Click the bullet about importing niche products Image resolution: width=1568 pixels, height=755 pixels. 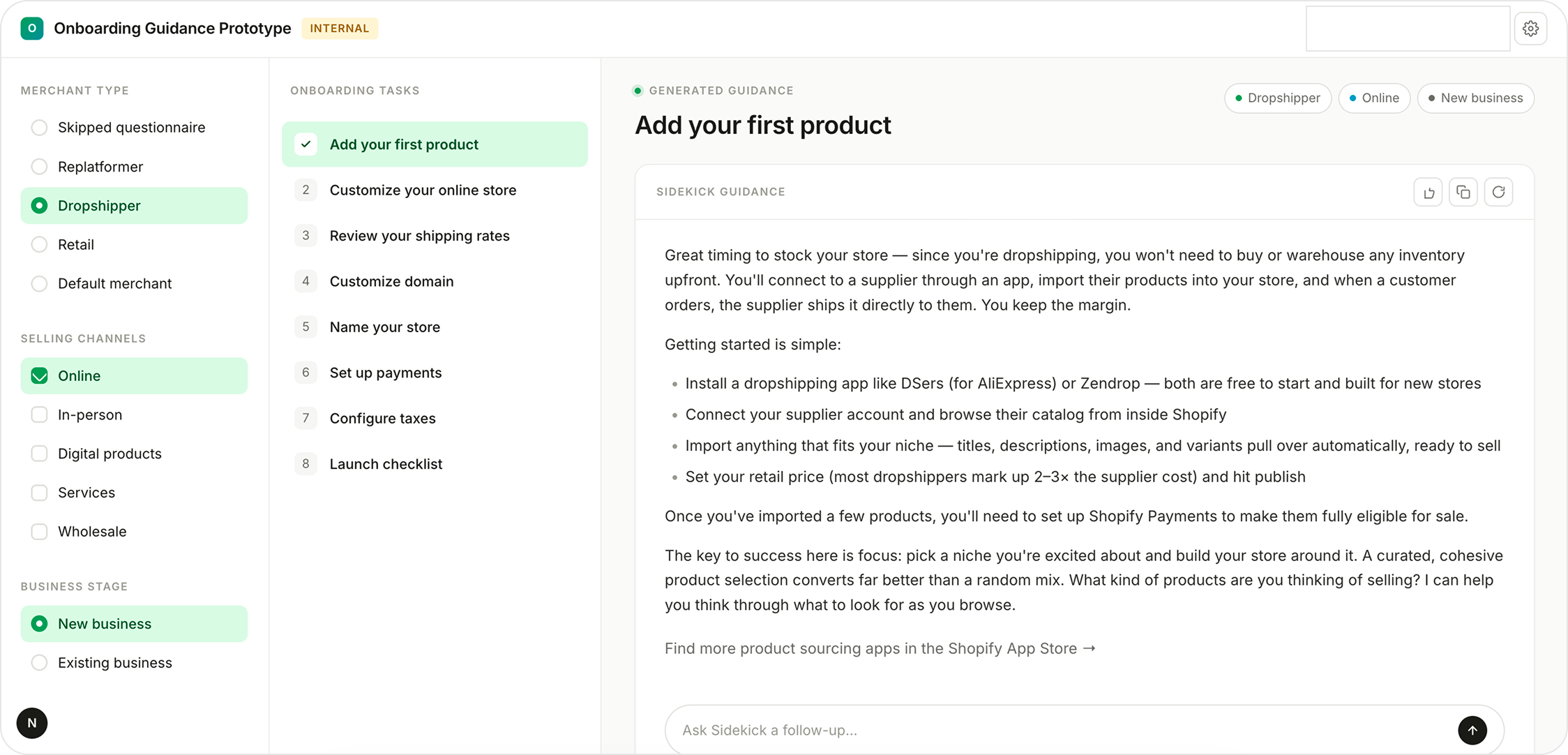(1093, 446)
